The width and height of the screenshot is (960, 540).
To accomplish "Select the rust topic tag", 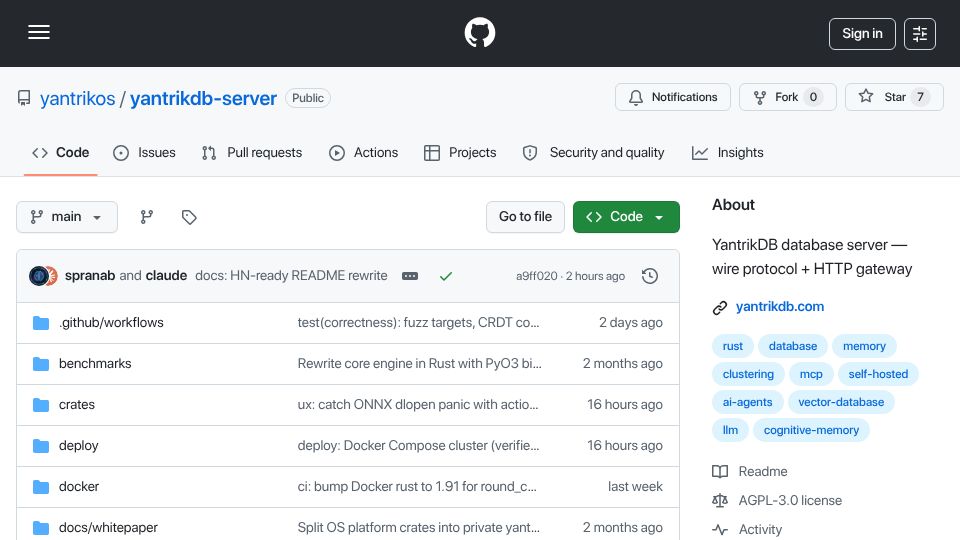I will click(732, 347).
